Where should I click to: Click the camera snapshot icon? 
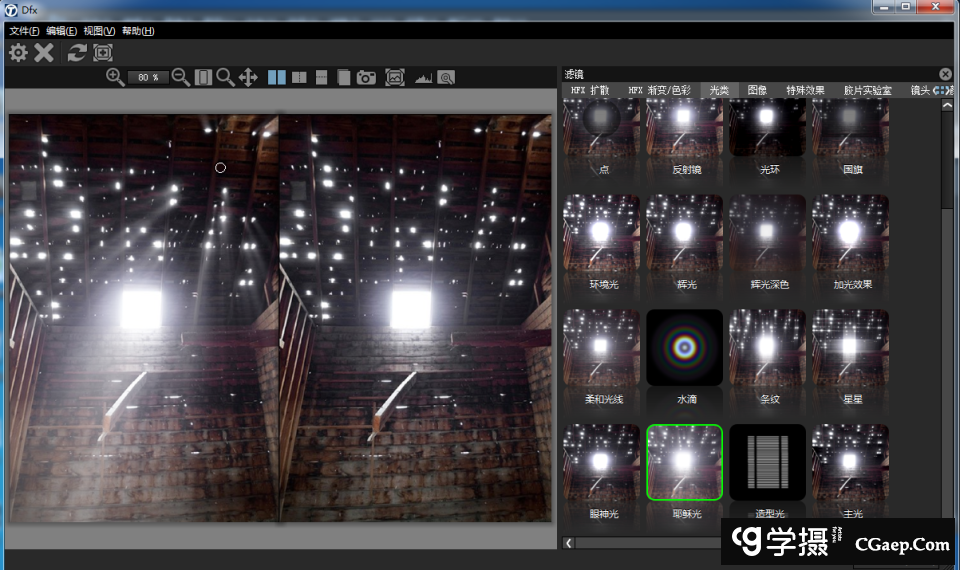tap(366, 77)
